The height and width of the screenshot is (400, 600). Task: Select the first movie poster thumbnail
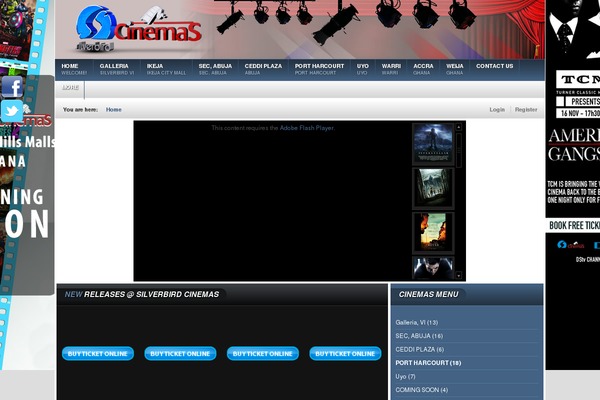433,144
